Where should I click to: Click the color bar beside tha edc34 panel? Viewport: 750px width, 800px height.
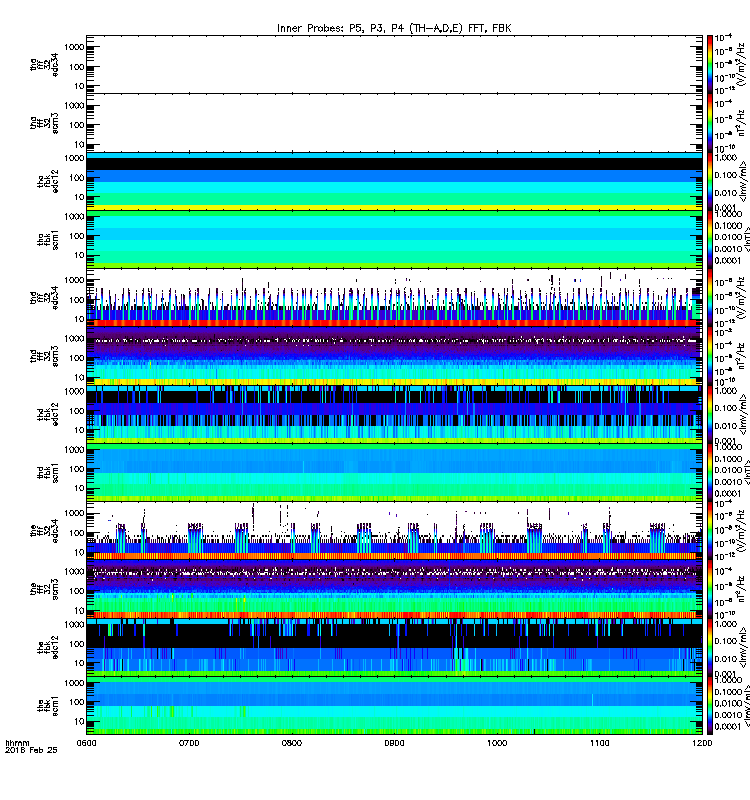pos(710,64)
